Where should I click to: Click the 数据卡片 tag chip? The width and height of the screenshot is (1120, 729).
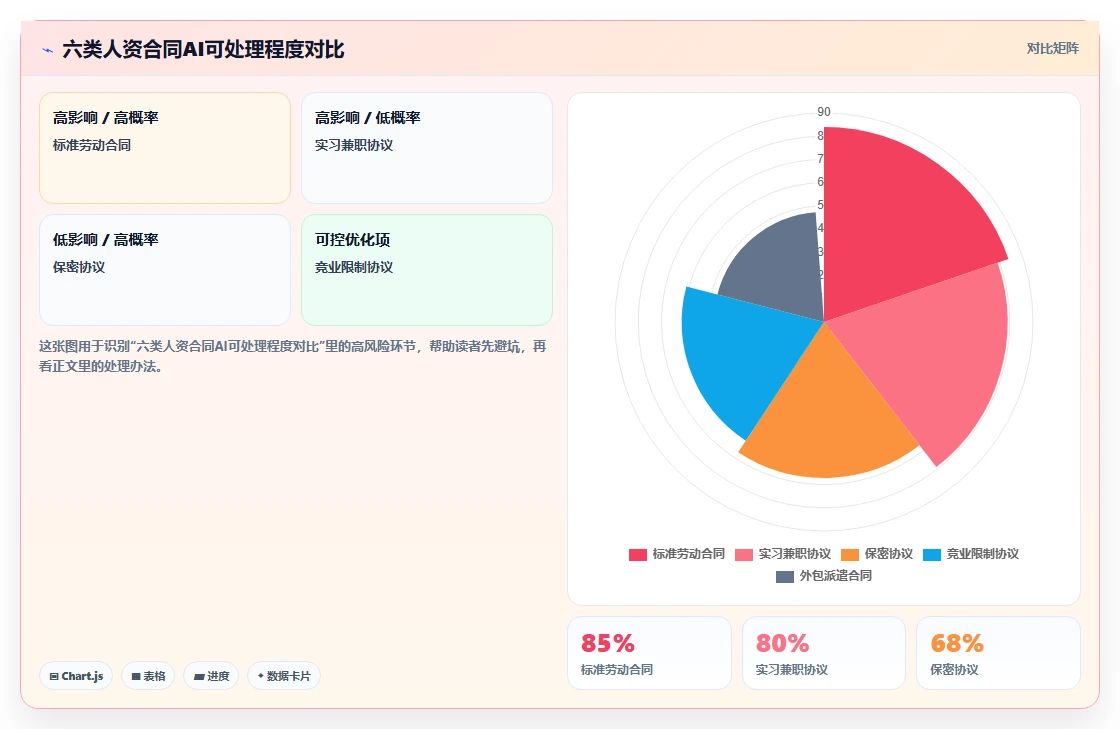click(284, 676)
